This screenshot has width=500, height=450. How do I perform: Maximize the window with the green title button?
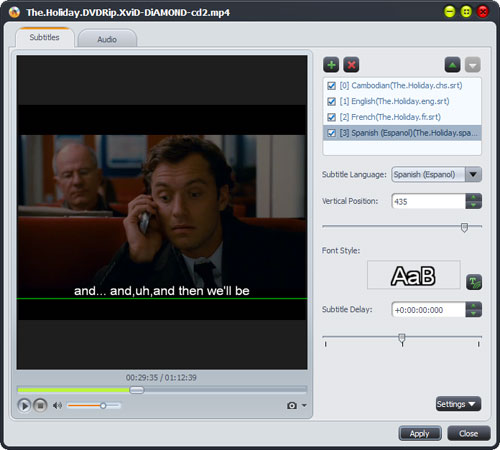[466, 12]
